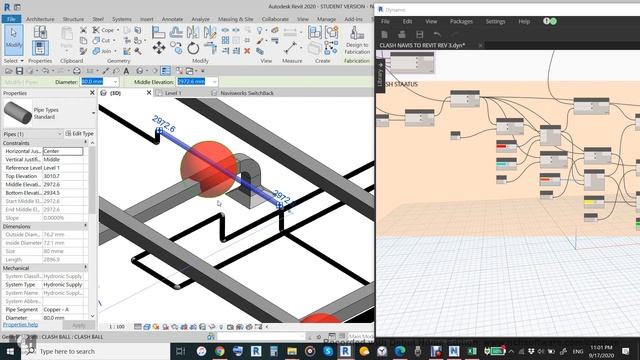Click the red Delete X icon
This screenshot has width=640, height=360.
(247, 51)
